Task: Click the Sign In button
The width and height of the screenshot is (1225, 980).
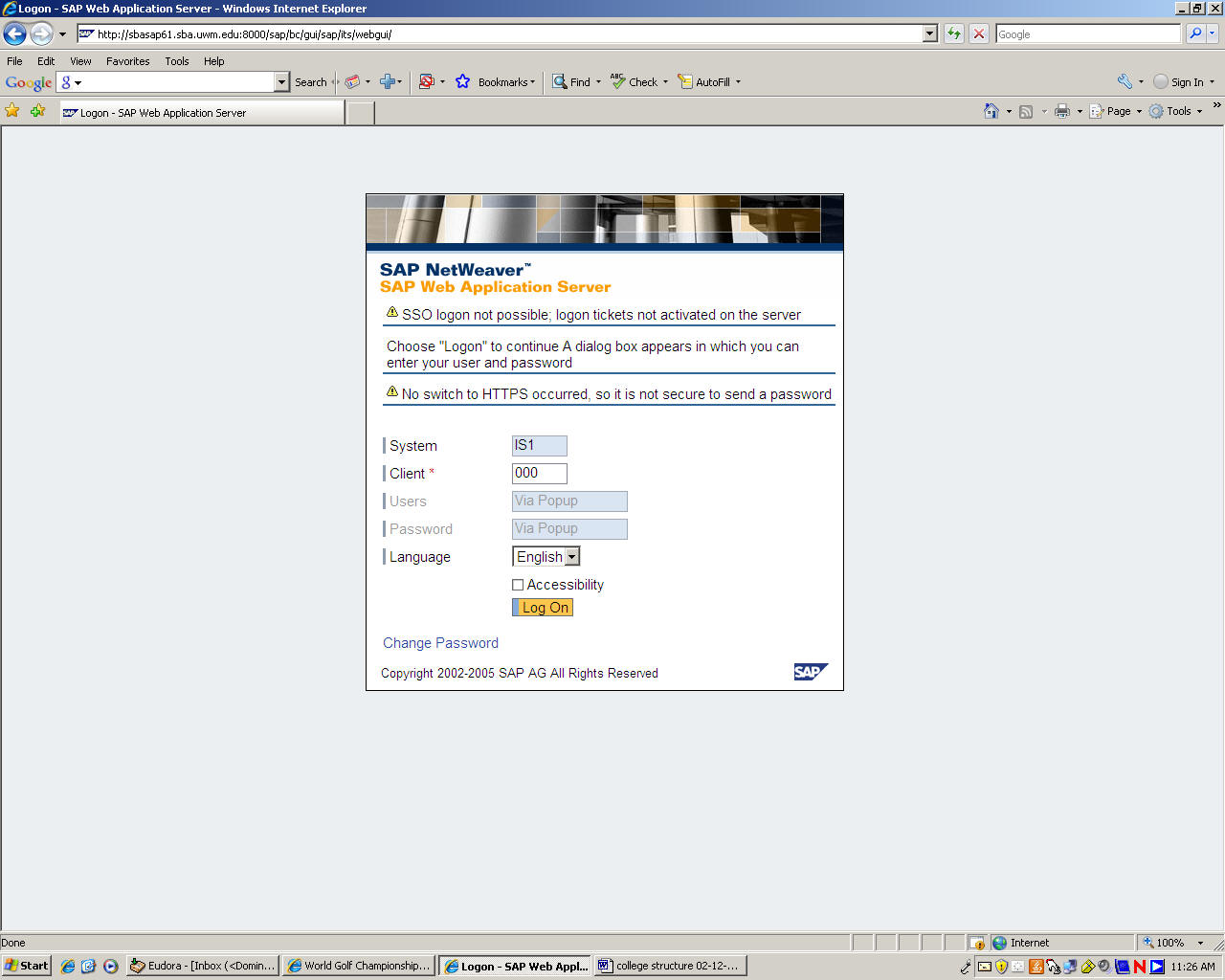Action: point(1184,82)
